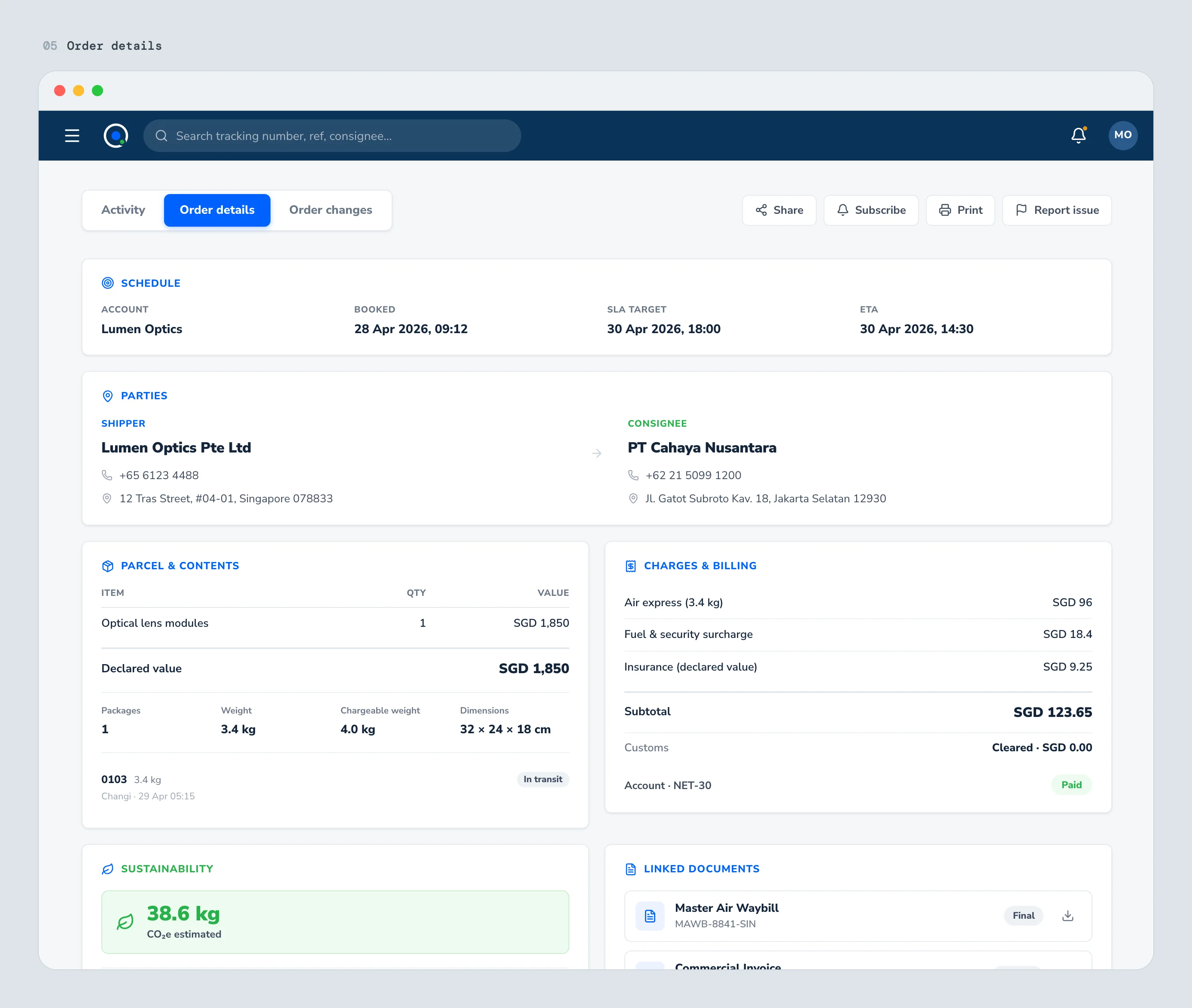Click the Cleared · SGD 0.00 customs value
Screen dimensions: 1192x1008
(x=1041, y=747)
